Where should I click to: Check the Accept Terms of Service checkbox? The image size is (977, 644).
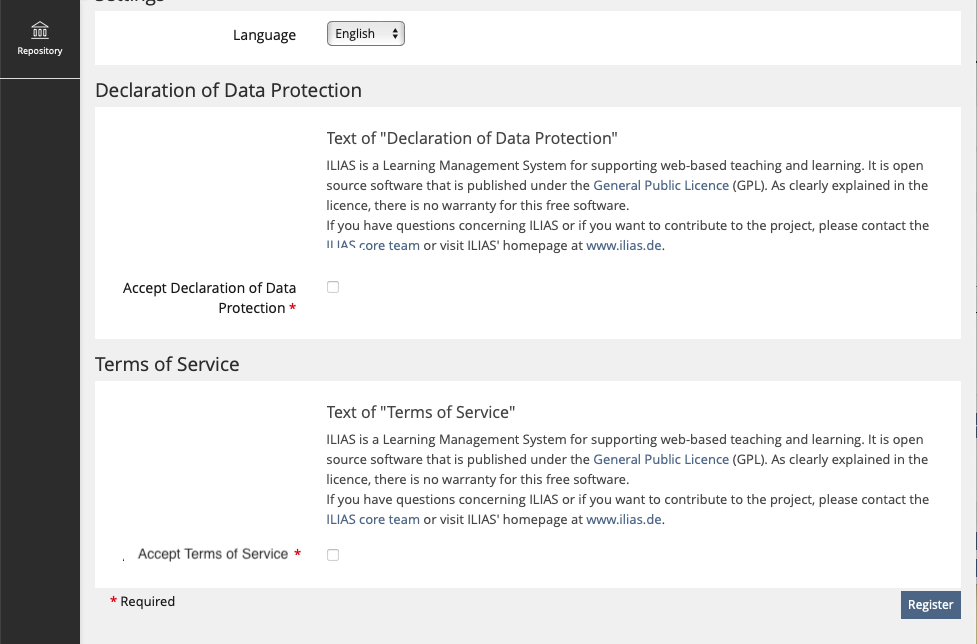pos(333,555)
